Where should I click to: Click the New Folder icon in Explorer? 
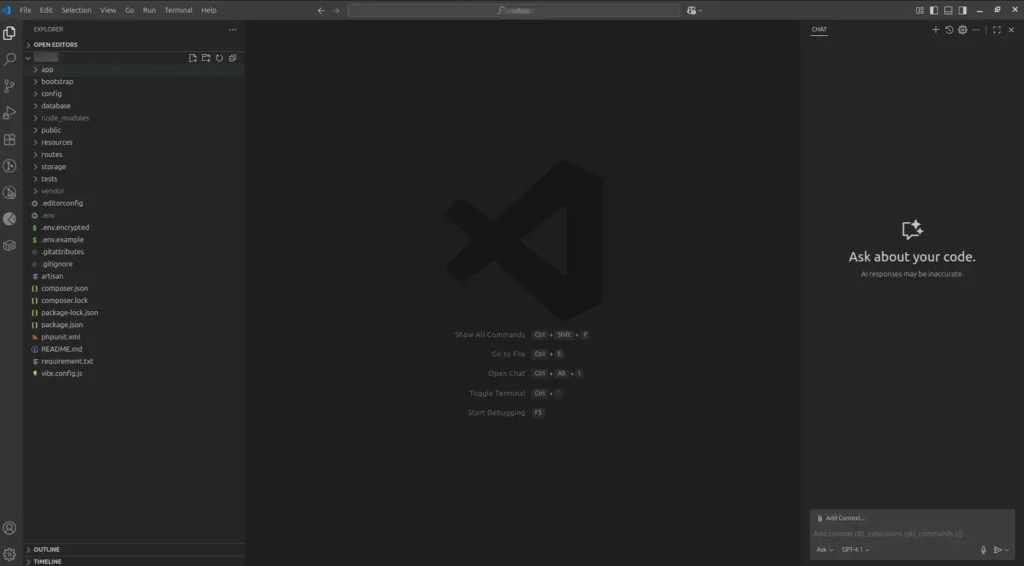pos(206,58)
